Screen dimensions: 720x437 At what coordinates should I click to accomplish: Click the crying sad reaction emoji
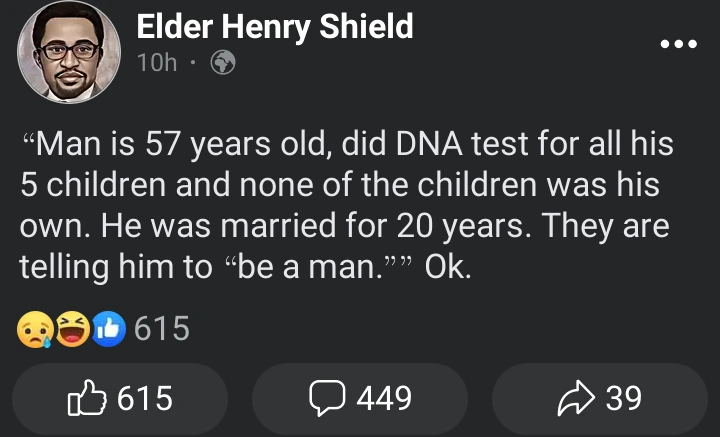click(34, 329)
